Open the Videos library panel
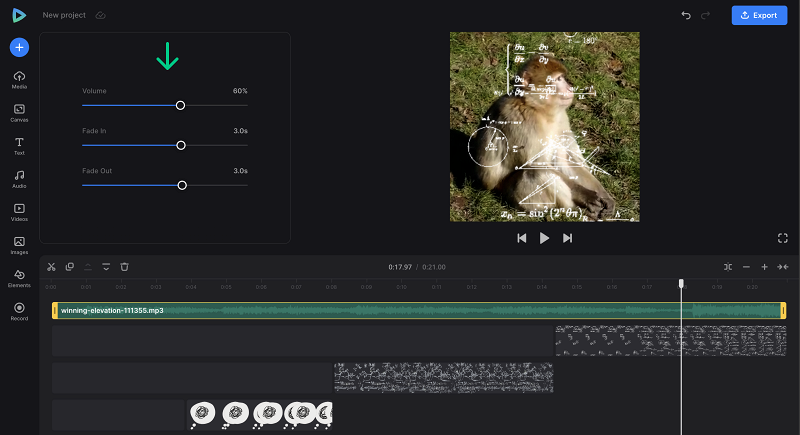The height and width of the screenshot is (435, 800). coord(19,213)
